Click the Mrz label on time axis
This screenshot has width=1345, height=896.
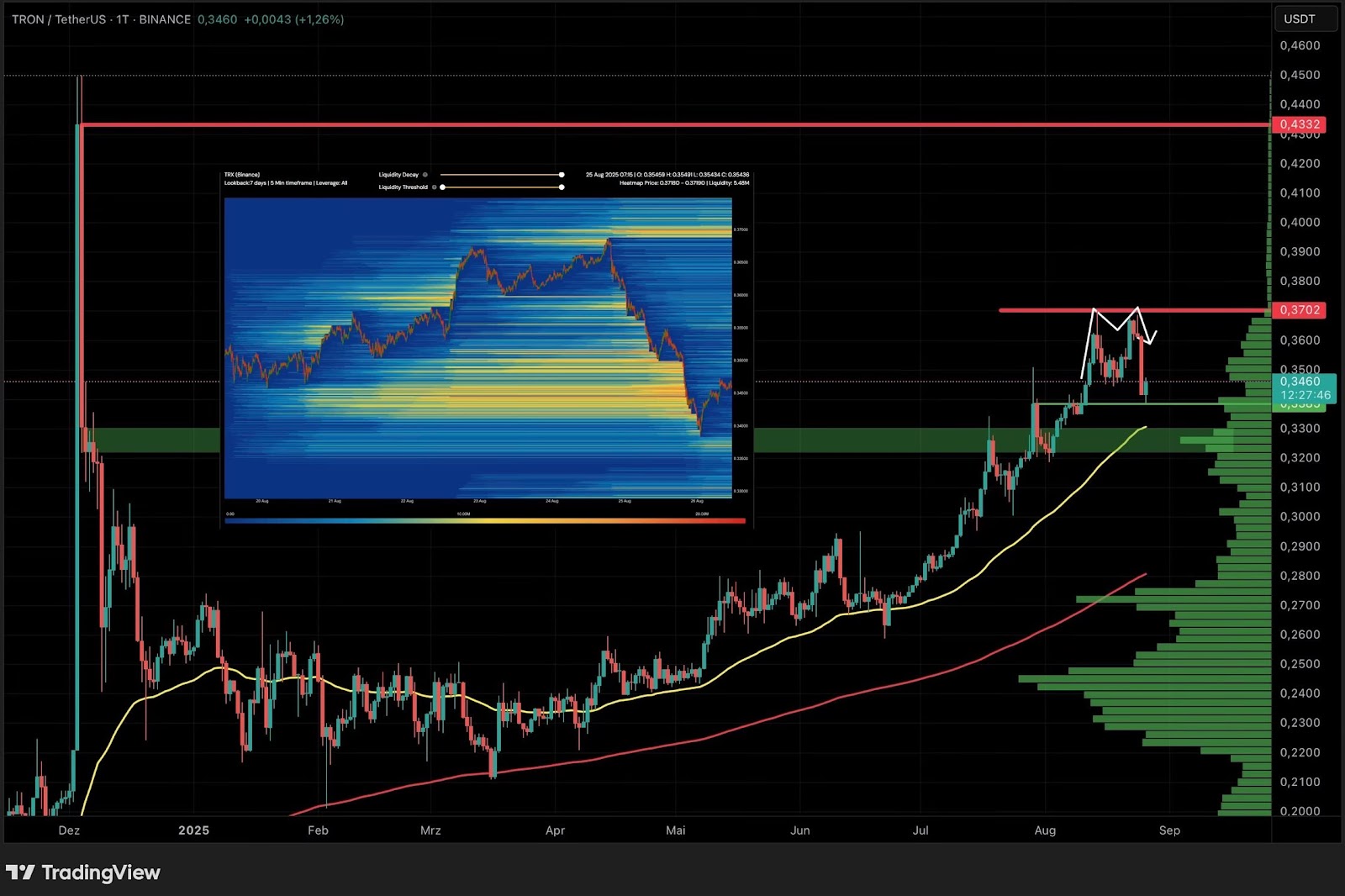click(x=430, y=830)
